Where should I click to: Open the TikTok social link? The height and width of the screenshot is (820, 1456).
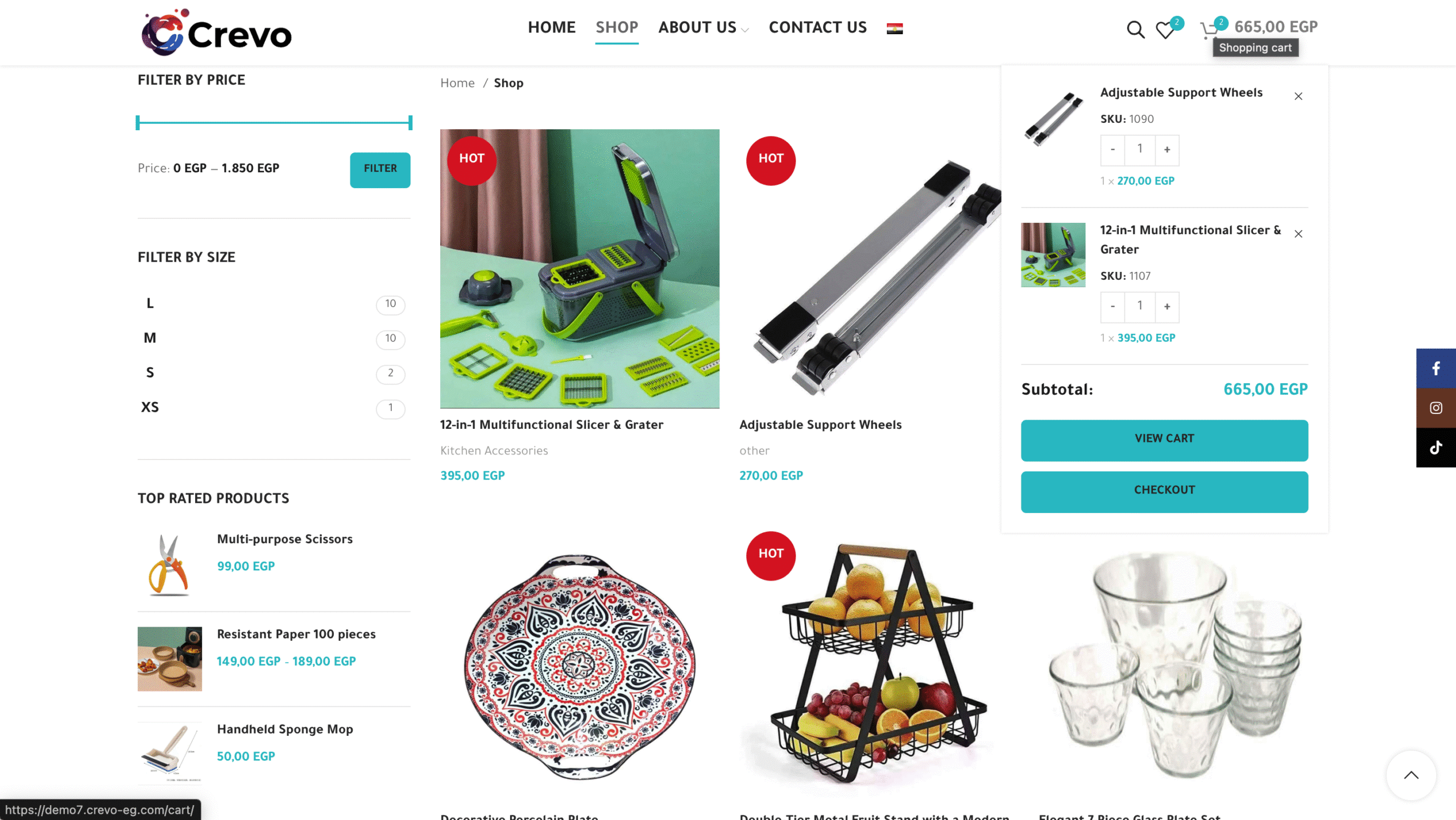click(1436, 448)
